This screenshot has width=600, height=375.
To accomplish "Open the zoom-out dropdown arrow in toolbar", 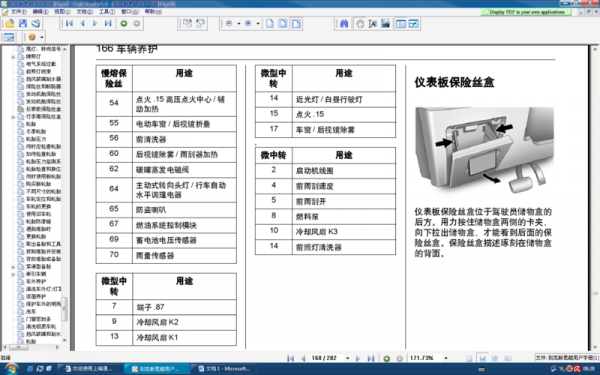I will point(239,24).
